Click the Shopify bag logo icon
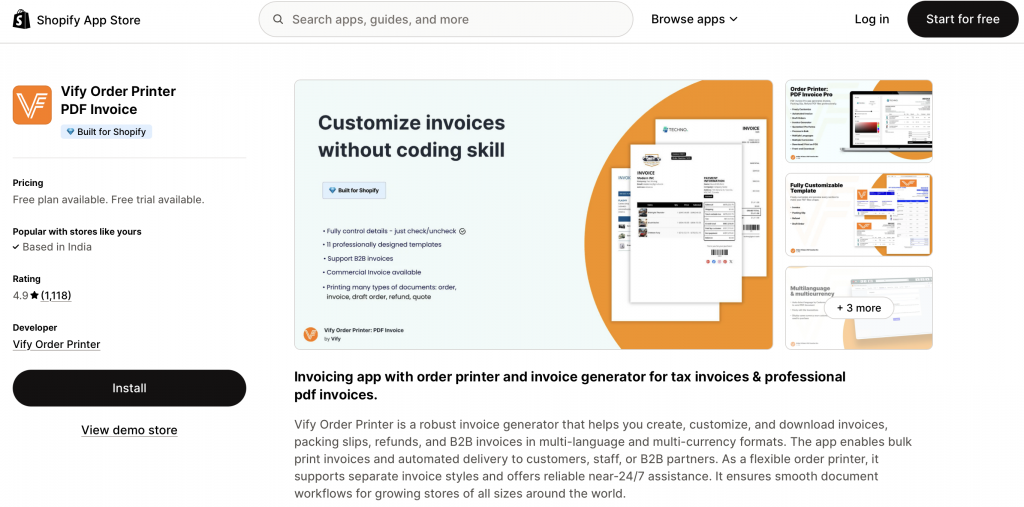1024x507 pixels. [22, 20]
